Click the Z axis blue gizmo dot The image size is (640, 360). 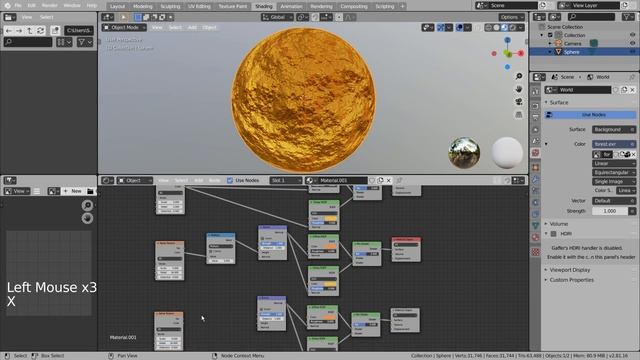507,40
